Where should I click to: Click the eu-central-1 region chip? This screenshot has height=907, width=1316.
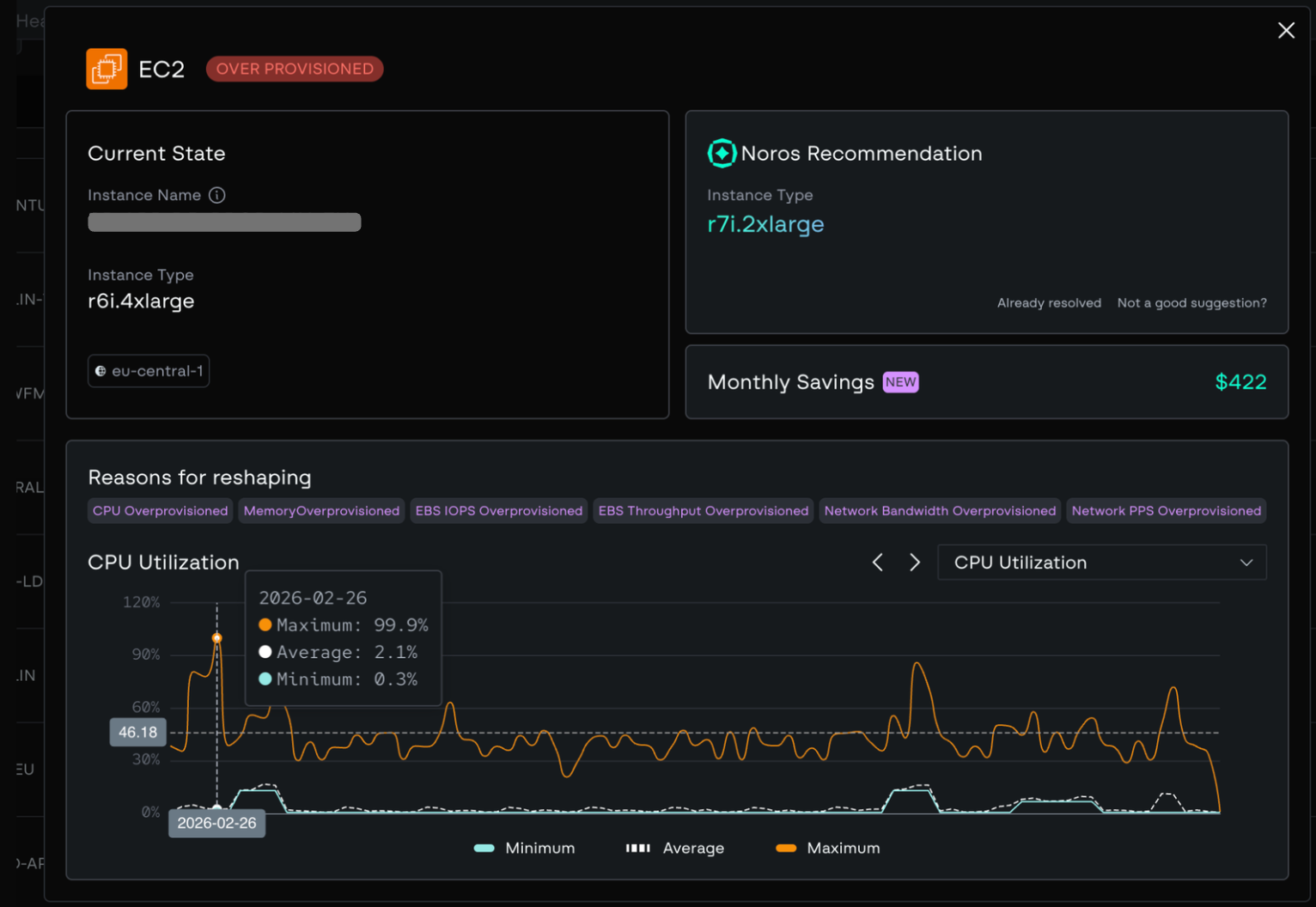[x=149, y=371]
